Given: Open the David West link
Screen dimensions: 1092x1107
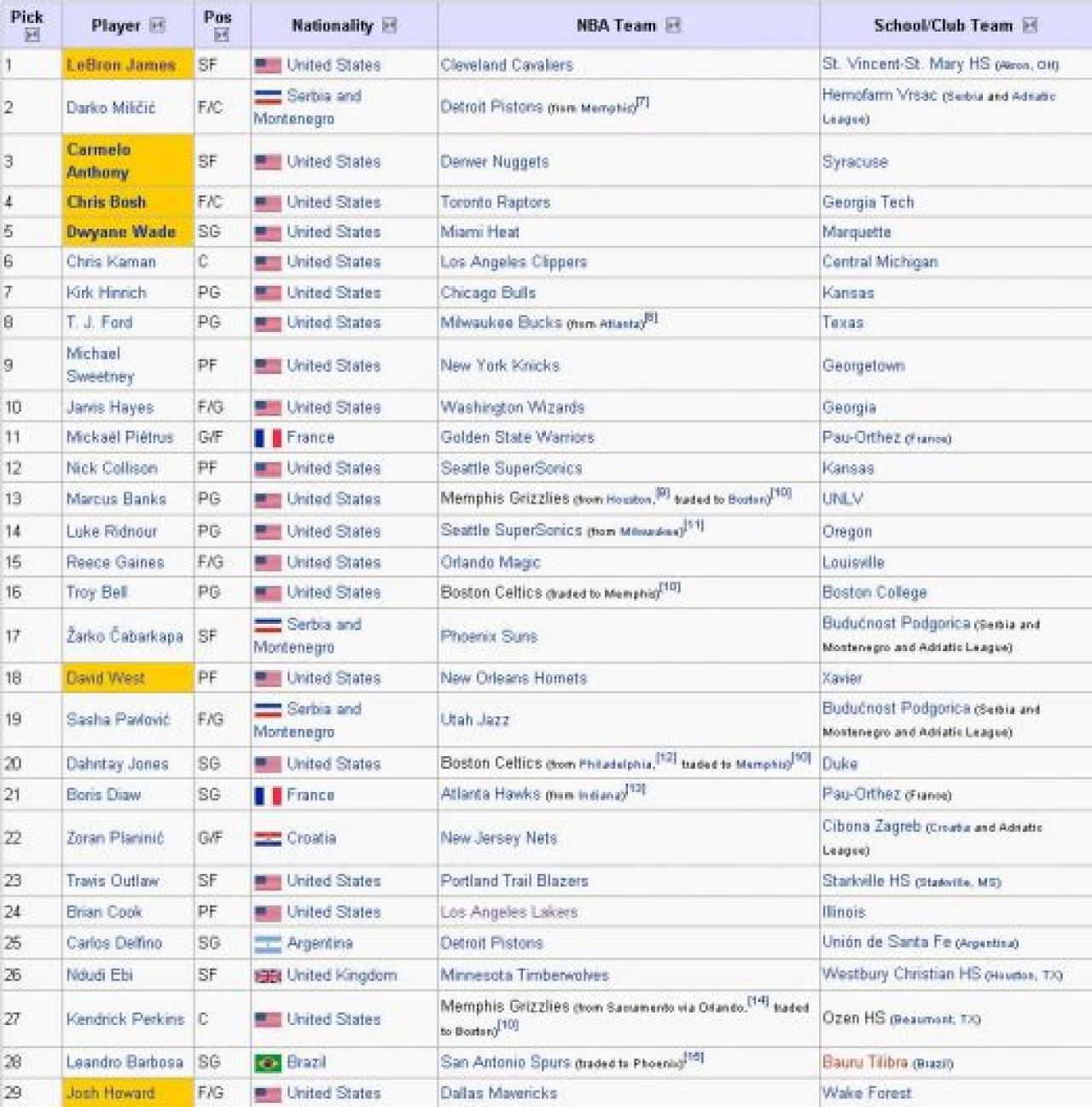Looking at the screenshot, I should point(106,679).
